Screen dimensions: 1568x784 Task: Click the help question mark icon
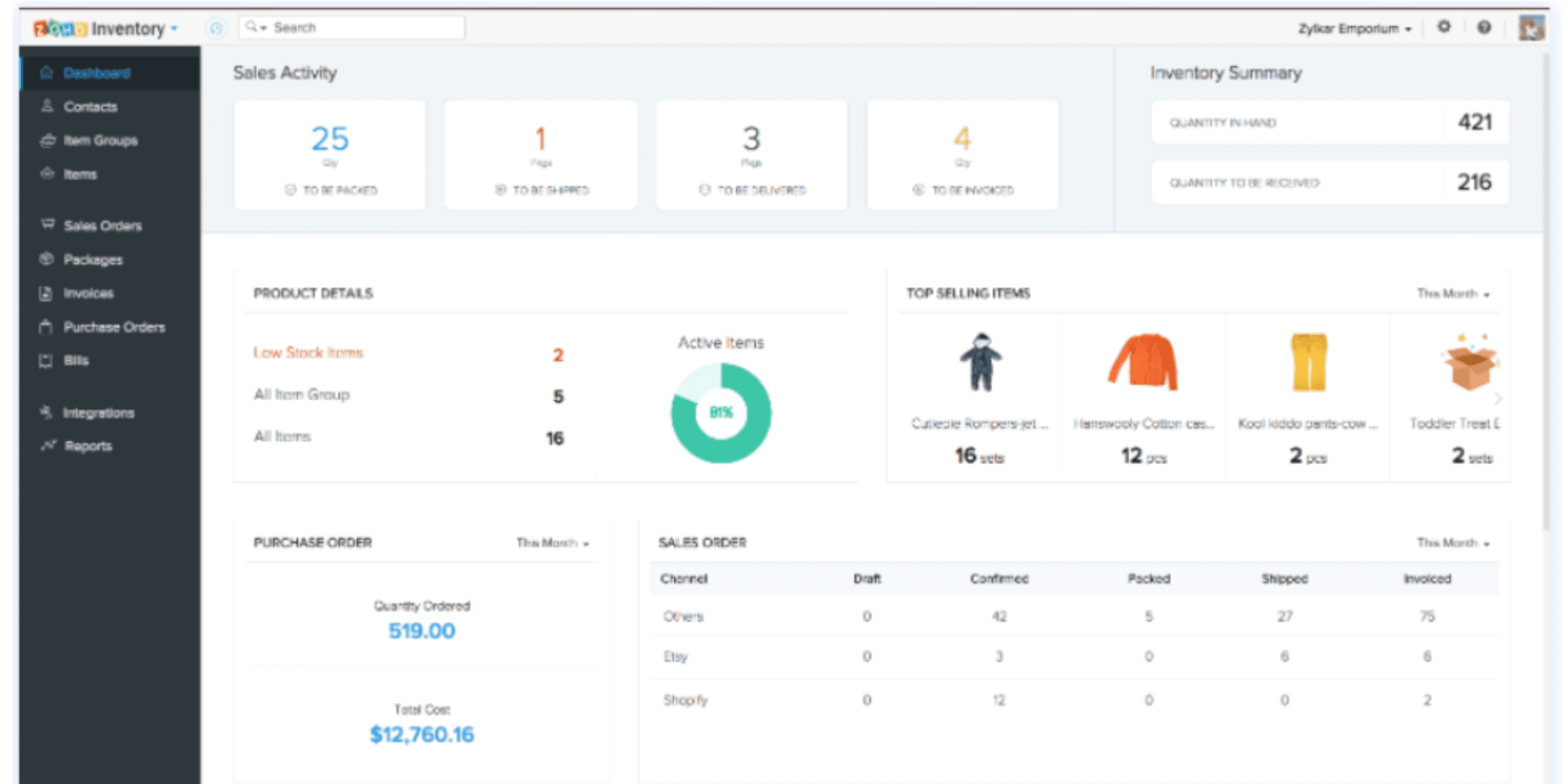pyautogui.click(x=1483, y=27)
